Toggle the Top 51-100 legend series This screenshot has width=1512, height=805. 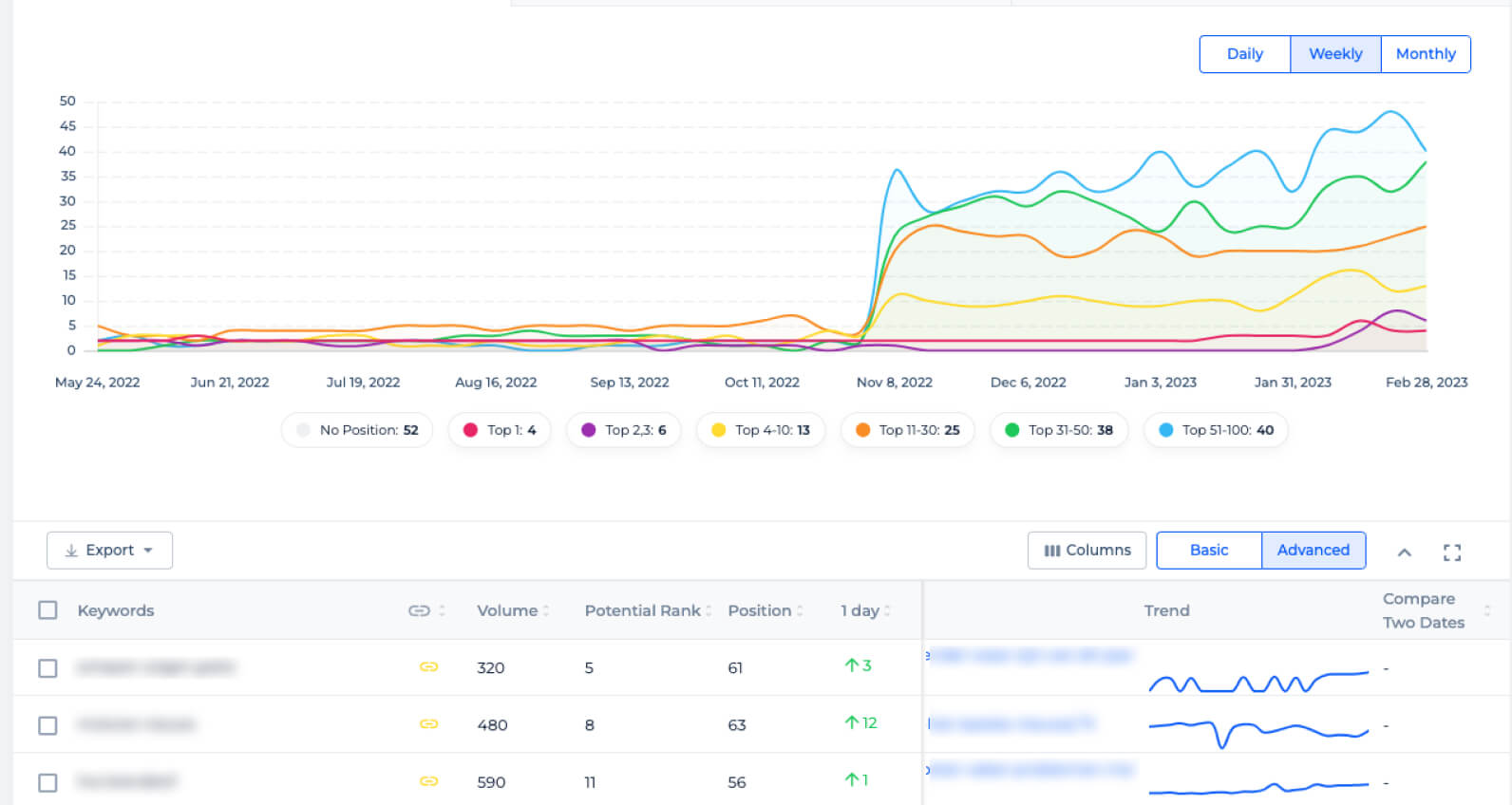point(1217,430)
